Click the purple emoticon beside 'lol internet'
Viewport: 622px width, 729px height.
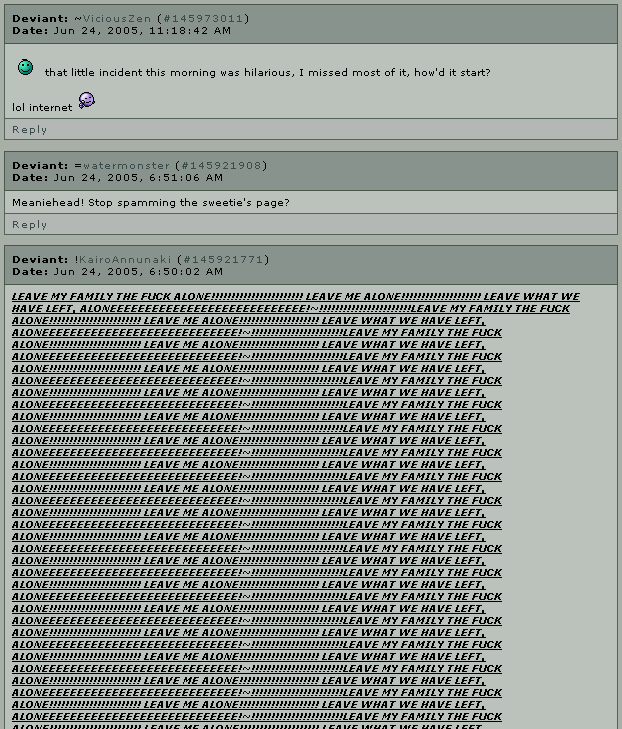tap(86, 100)
